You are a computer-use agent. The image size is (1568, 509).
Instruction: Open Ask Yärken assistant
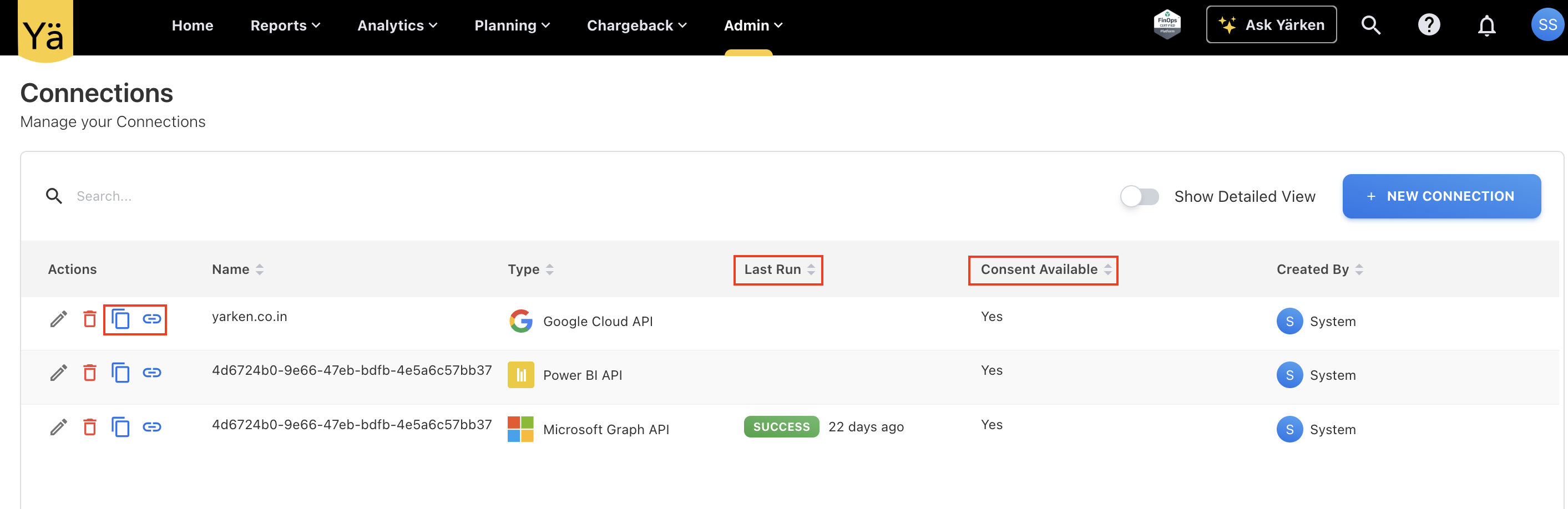1271,25
